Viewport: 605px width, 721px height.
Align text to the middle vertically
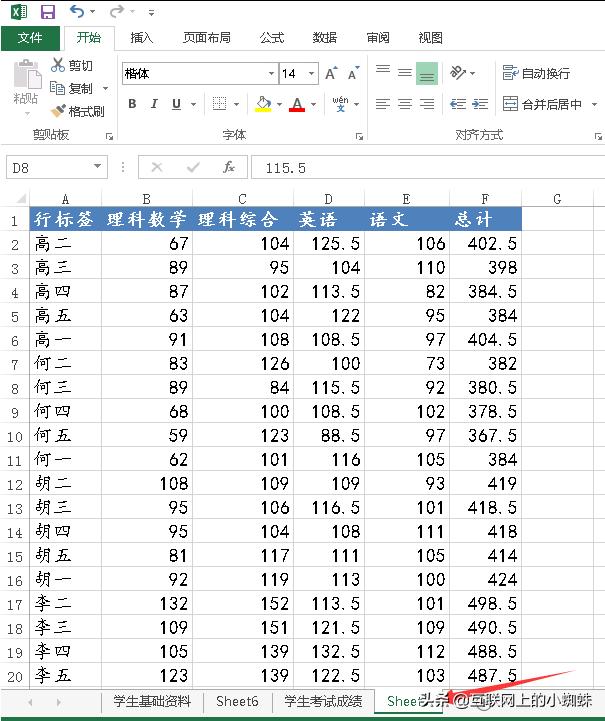tap(405, 73)
